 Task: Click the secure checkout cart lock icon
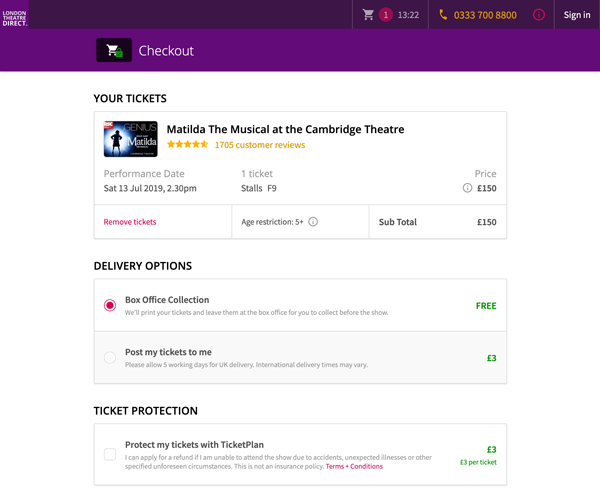pyautogui.click(x=114, y=50)
